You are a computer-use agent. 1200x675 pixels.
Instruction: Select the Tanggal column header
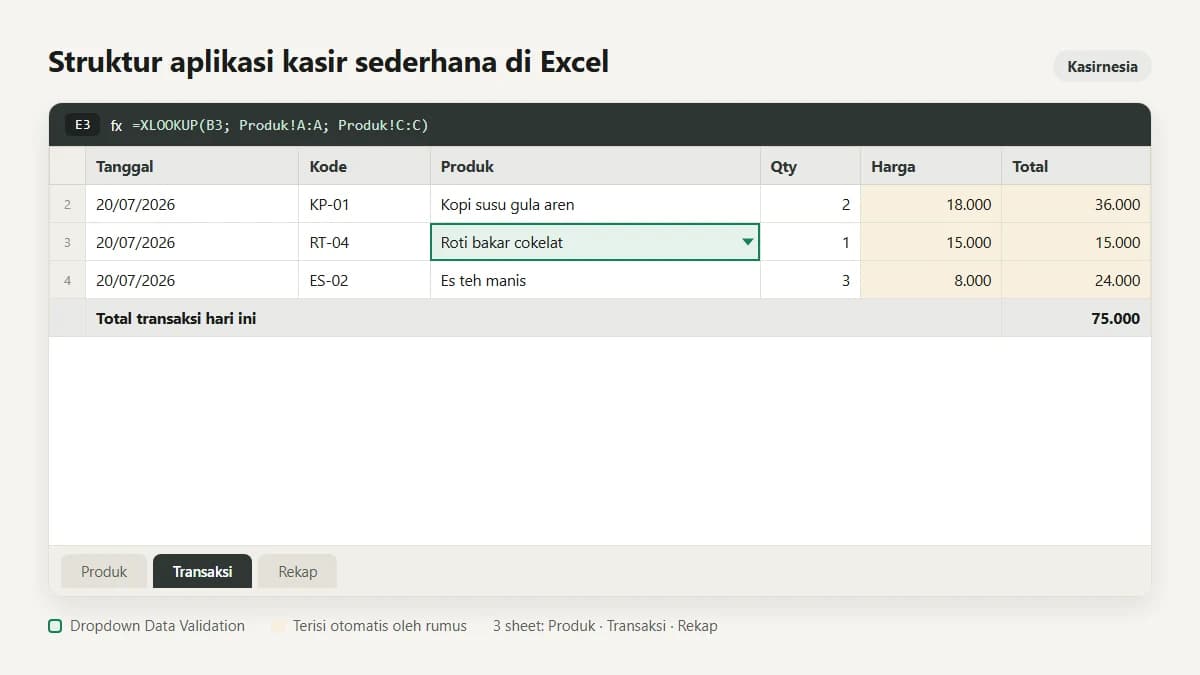192,166
